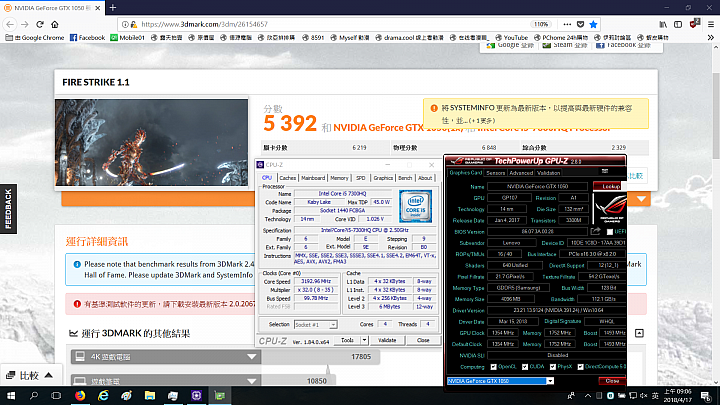Open GPU-Z graphics card selection dropdown
The height and width of the screenshot is (405, 720).
(x=550, y=381)
